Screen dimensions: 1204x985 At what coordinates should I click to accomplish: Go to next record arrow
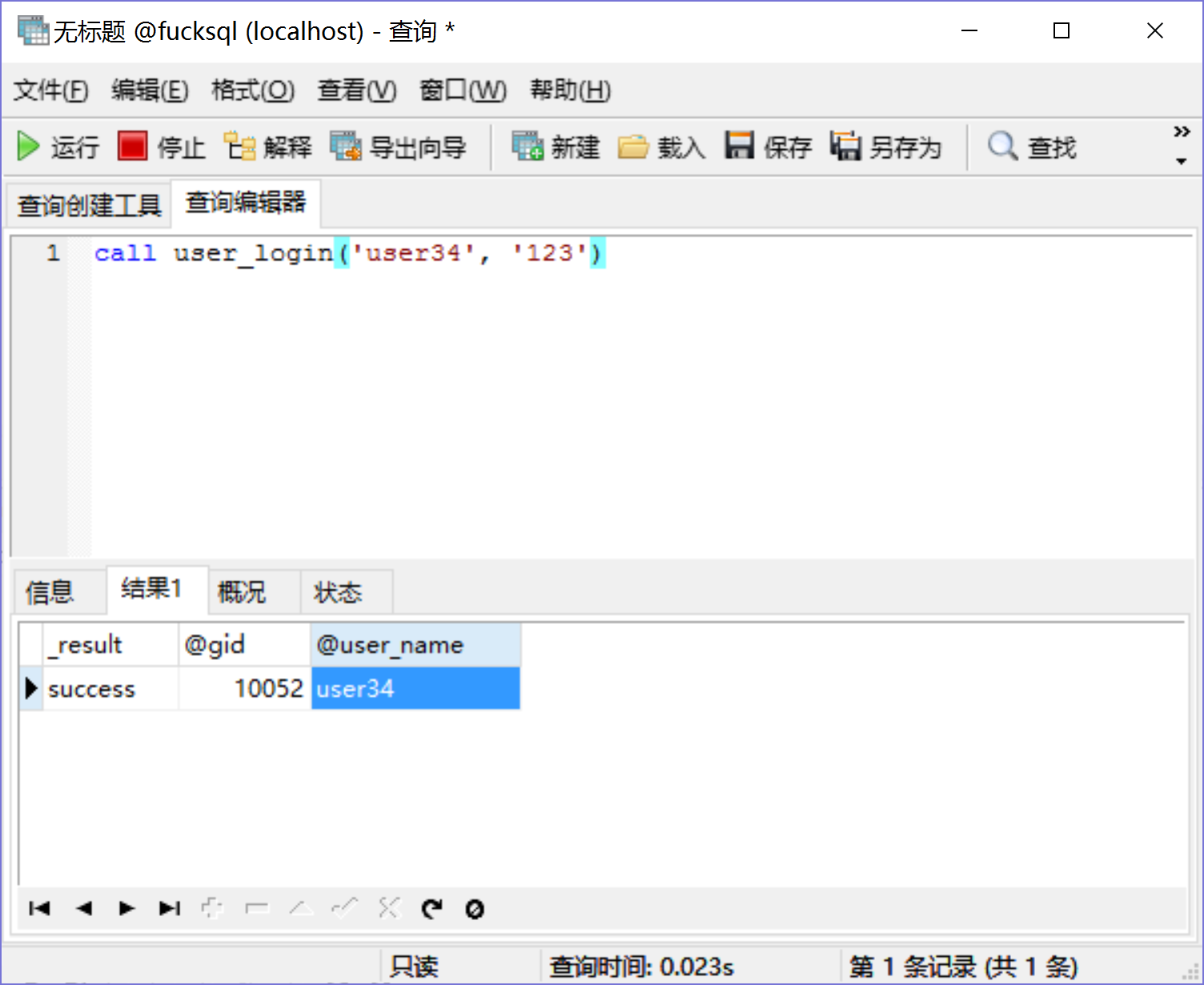click(126, 908)
